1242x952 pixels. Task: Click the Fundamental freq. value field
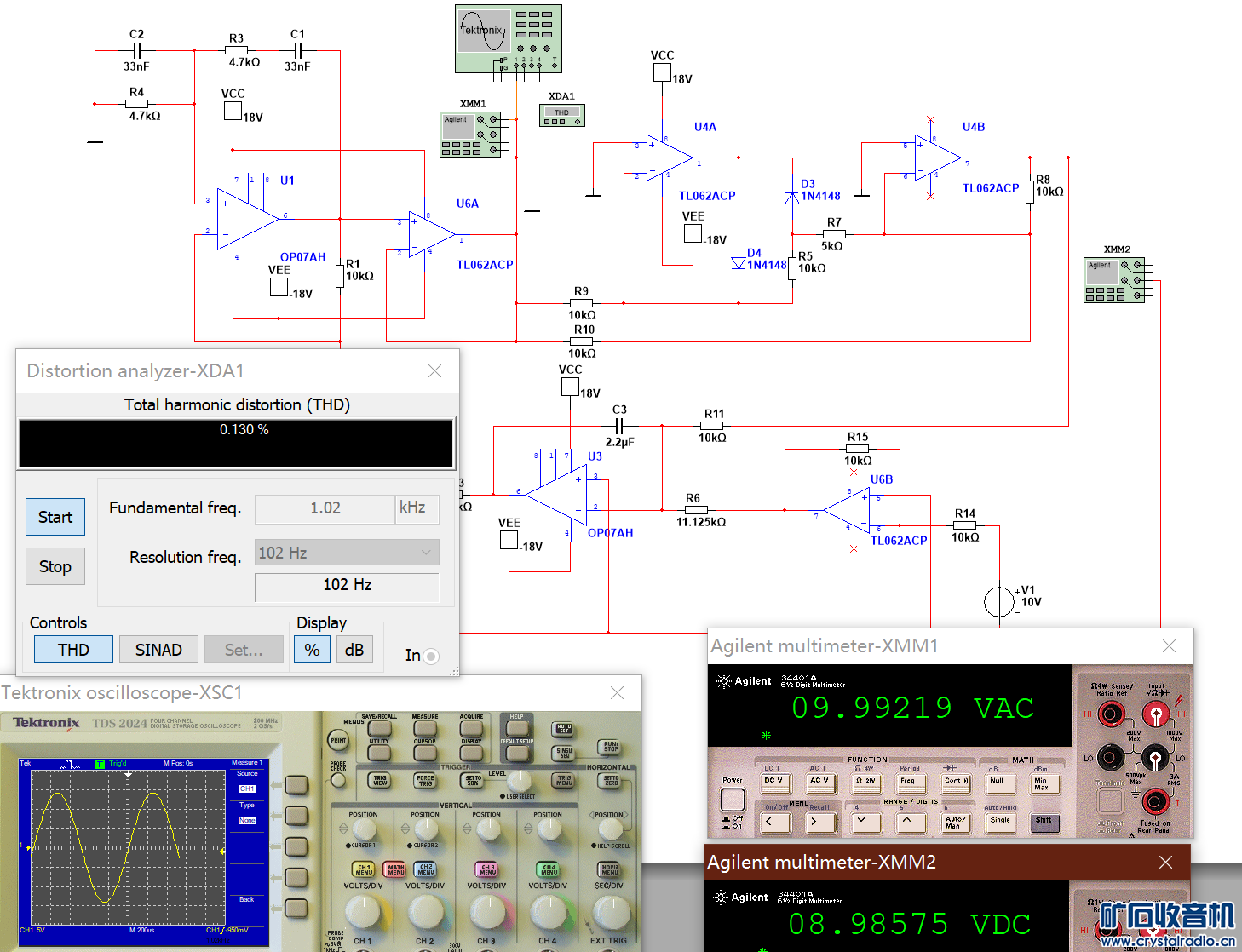[x=325, y=508]
